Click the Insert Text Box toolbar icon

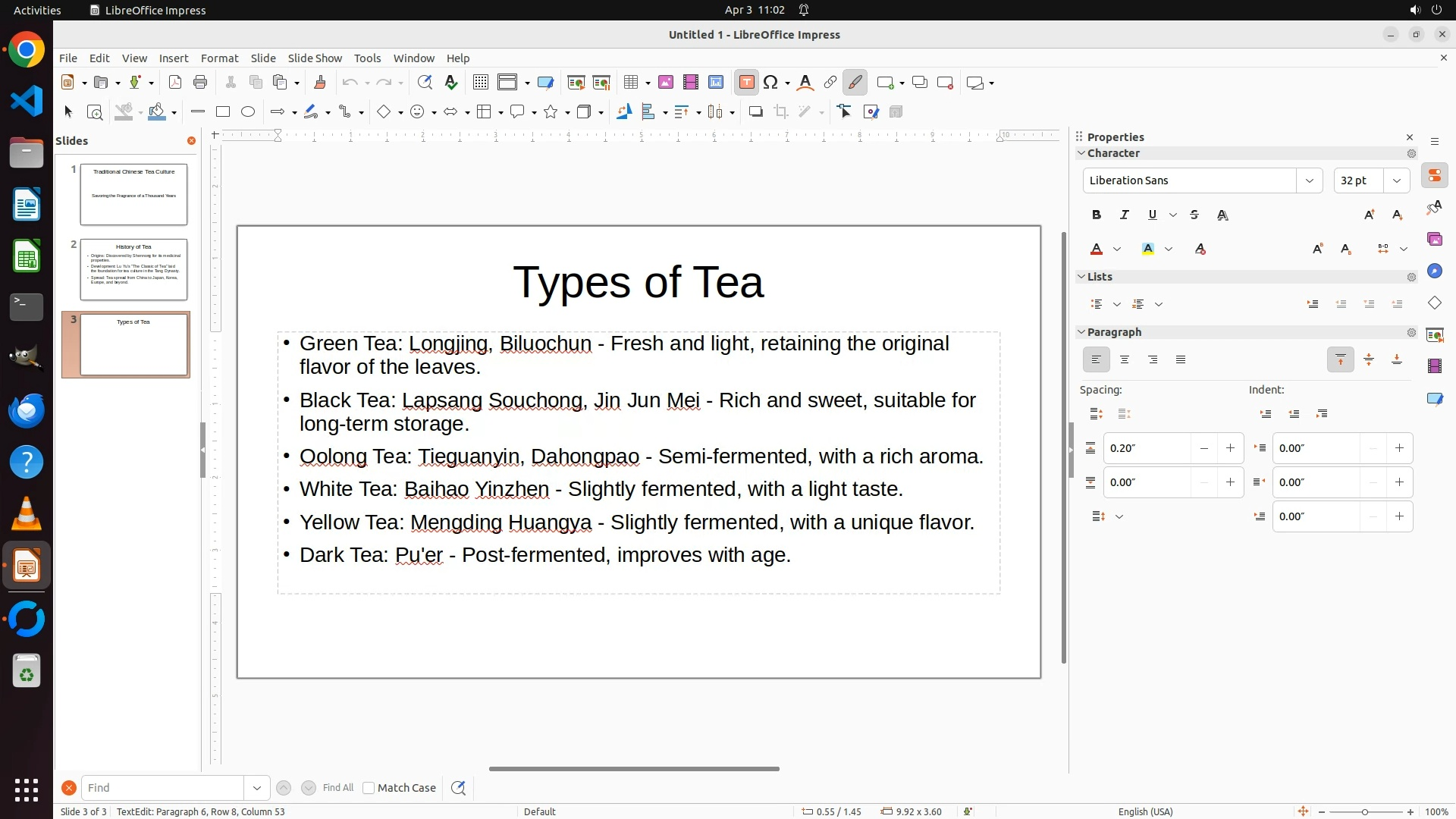(x=746, y=83)
